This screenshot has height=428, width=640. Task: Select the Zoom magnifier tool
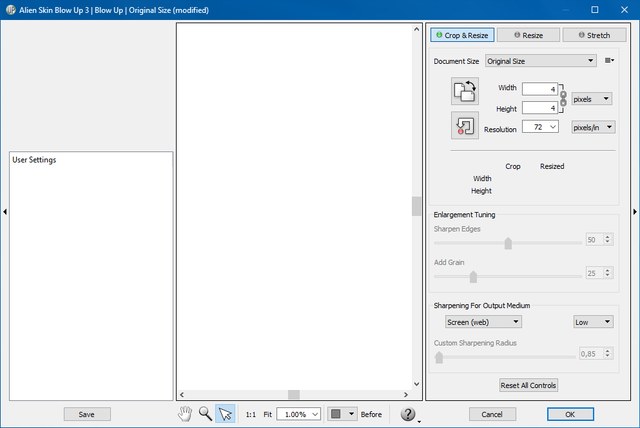205,414
